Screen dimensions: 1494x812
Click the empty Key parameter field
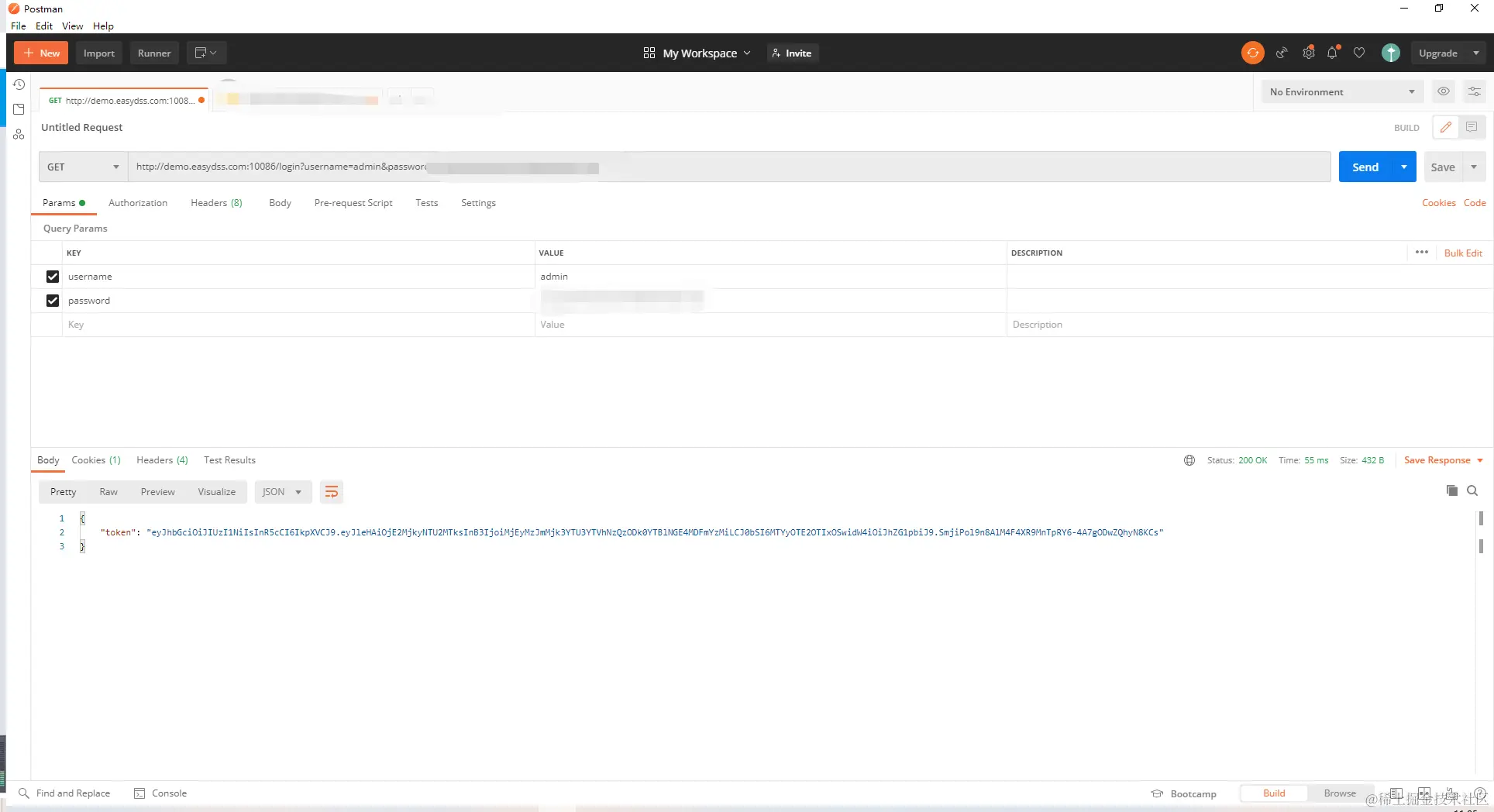(x=298, y=325)
